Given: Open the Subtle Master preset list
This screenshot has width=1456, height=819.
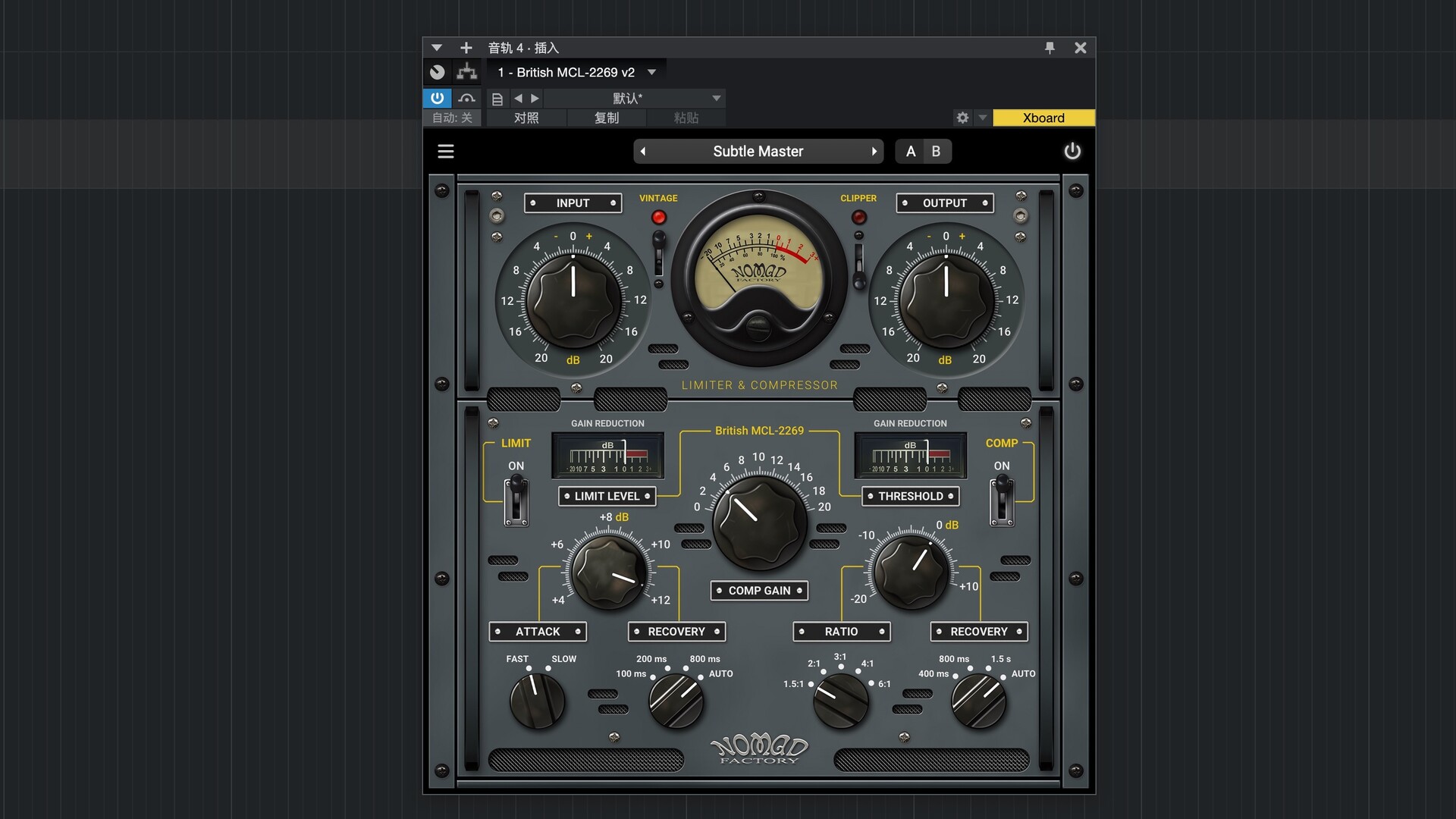Looking at the screenshot, I should tap(758, 152).
